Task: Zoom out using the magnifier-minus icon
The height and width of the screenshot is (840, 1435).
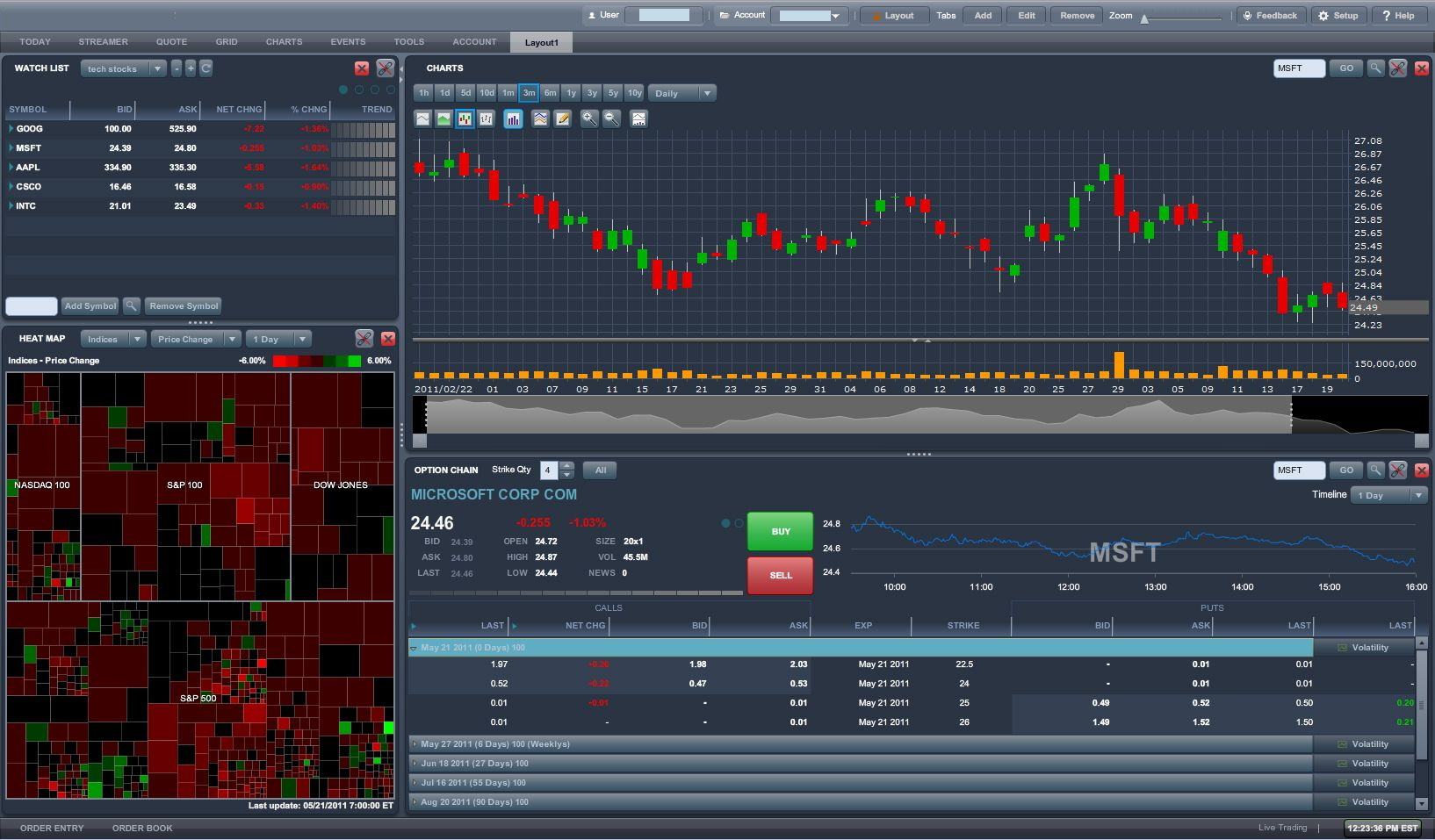Action: tap(611, 118)
